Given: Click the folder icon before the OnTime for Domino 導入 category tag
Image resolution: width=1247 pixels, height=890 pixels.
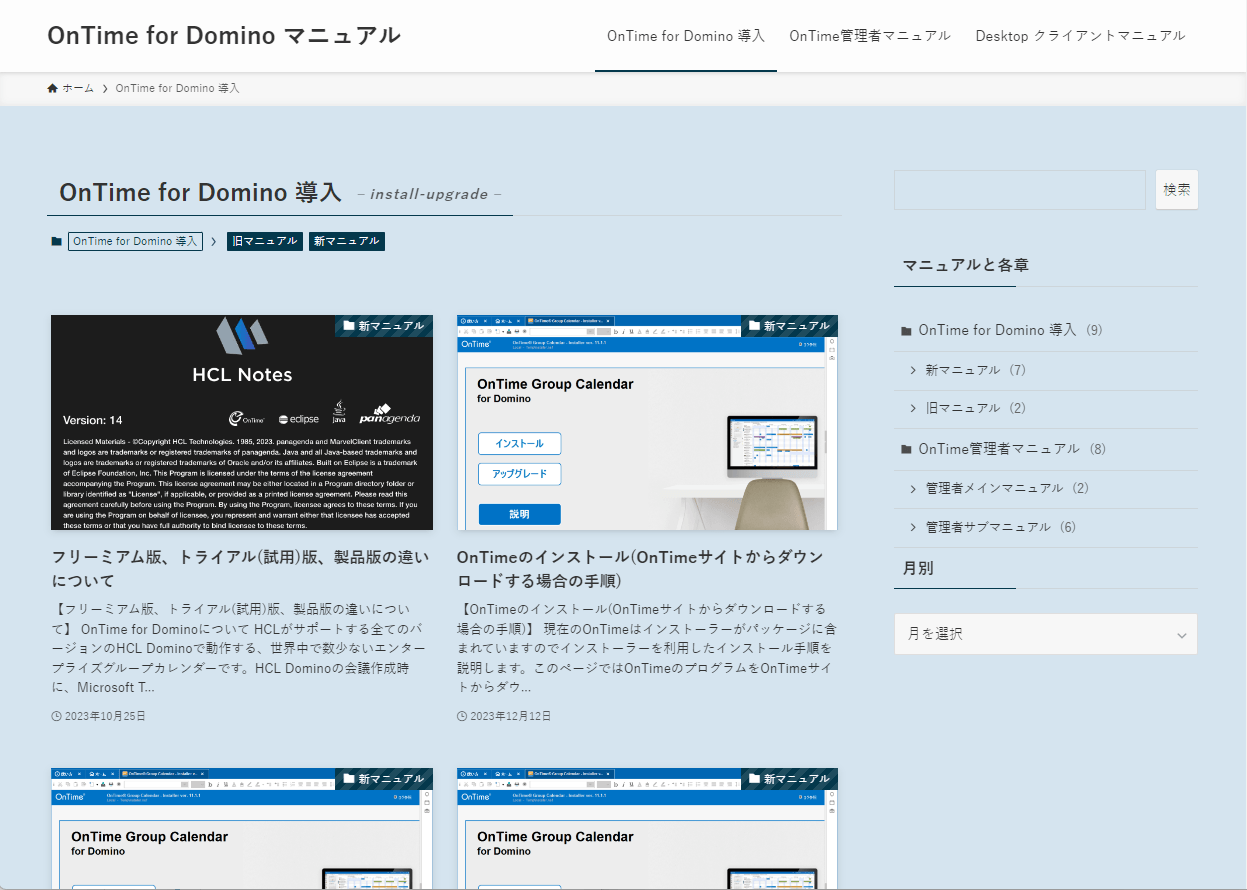Looking at the screenshot, I should [x=57, y=241].
